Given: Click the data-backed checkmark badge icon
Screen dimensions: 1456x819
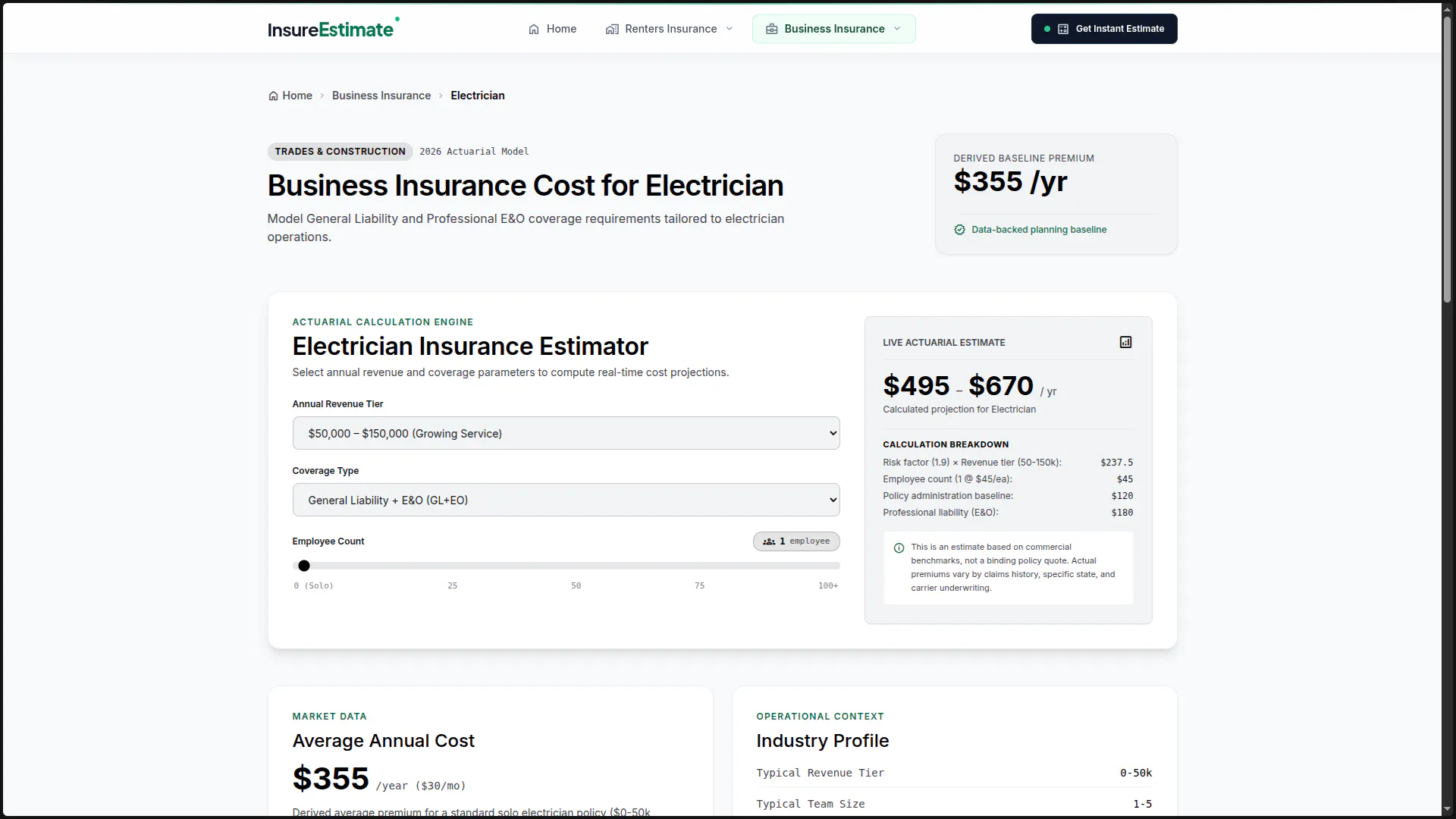Looking at the screenshot, I should pyautogui.click(x=959, y=230).
